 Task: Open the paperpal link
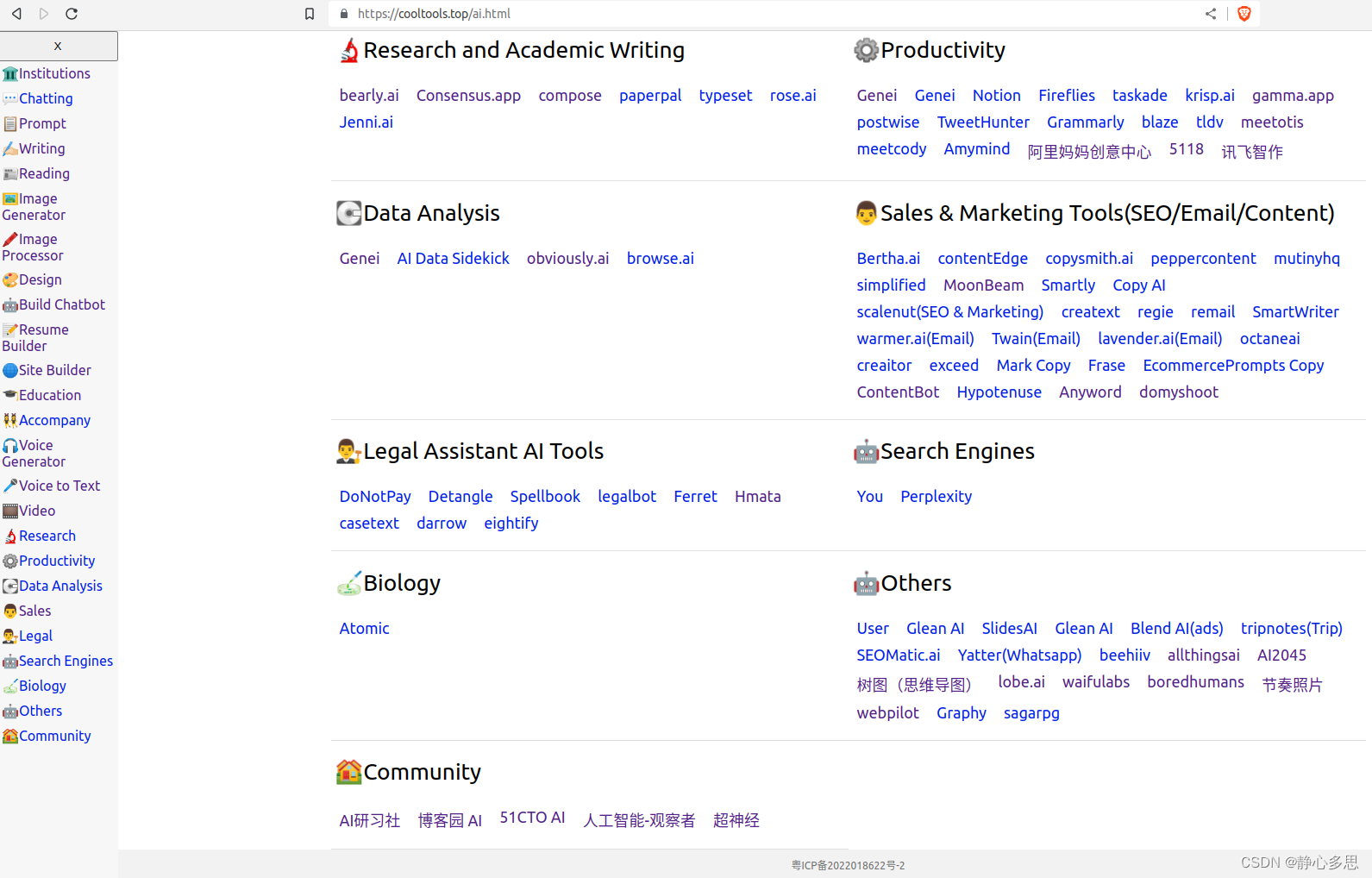click(x=650, y=96)
